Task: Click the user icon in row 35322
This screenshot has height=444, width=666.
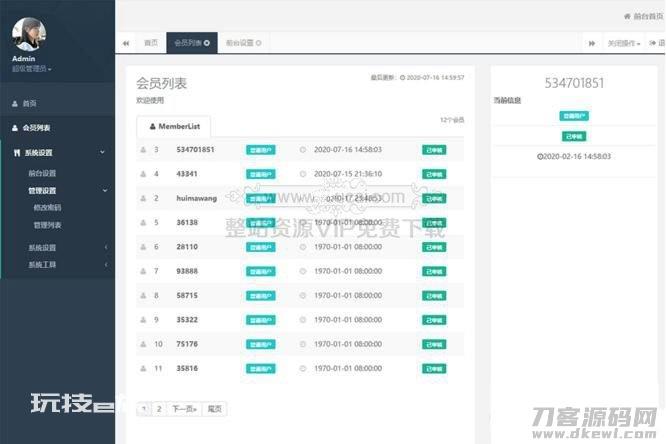Action: point(143,320)
